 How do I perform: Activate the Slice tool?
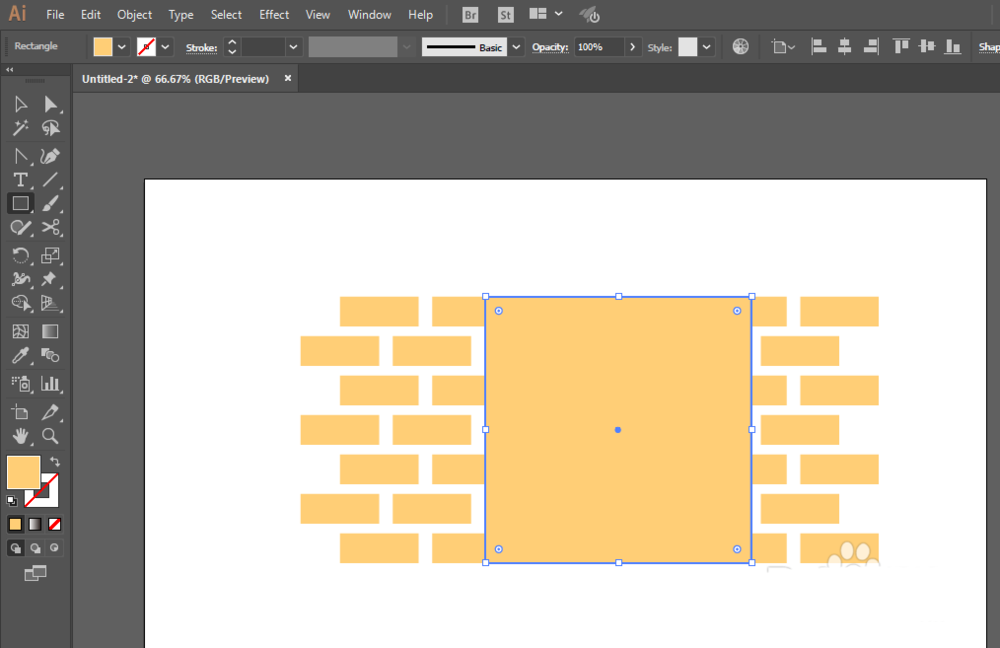tap(50, 412)
